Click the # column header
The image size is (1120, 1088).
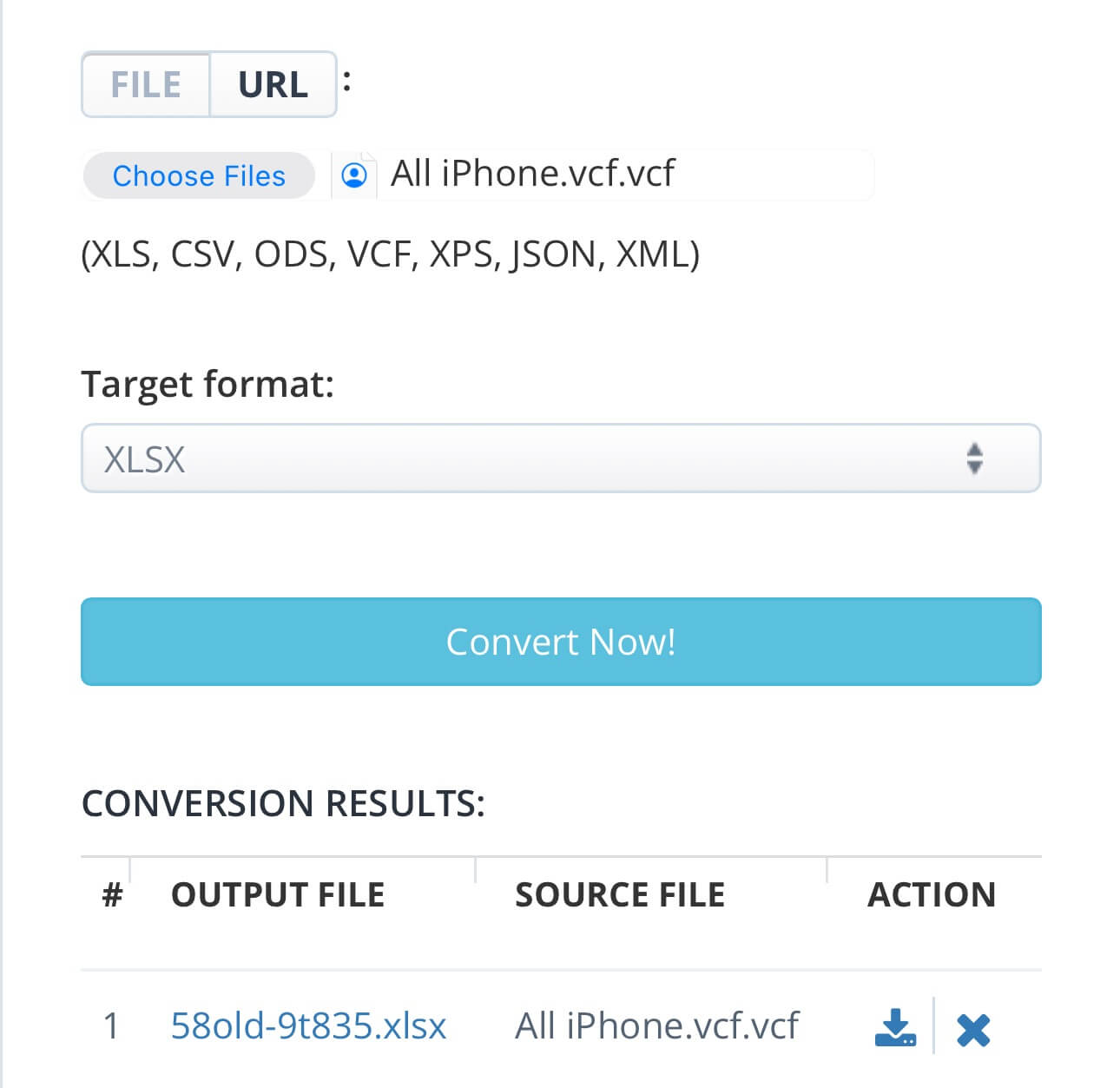point(112,895)
